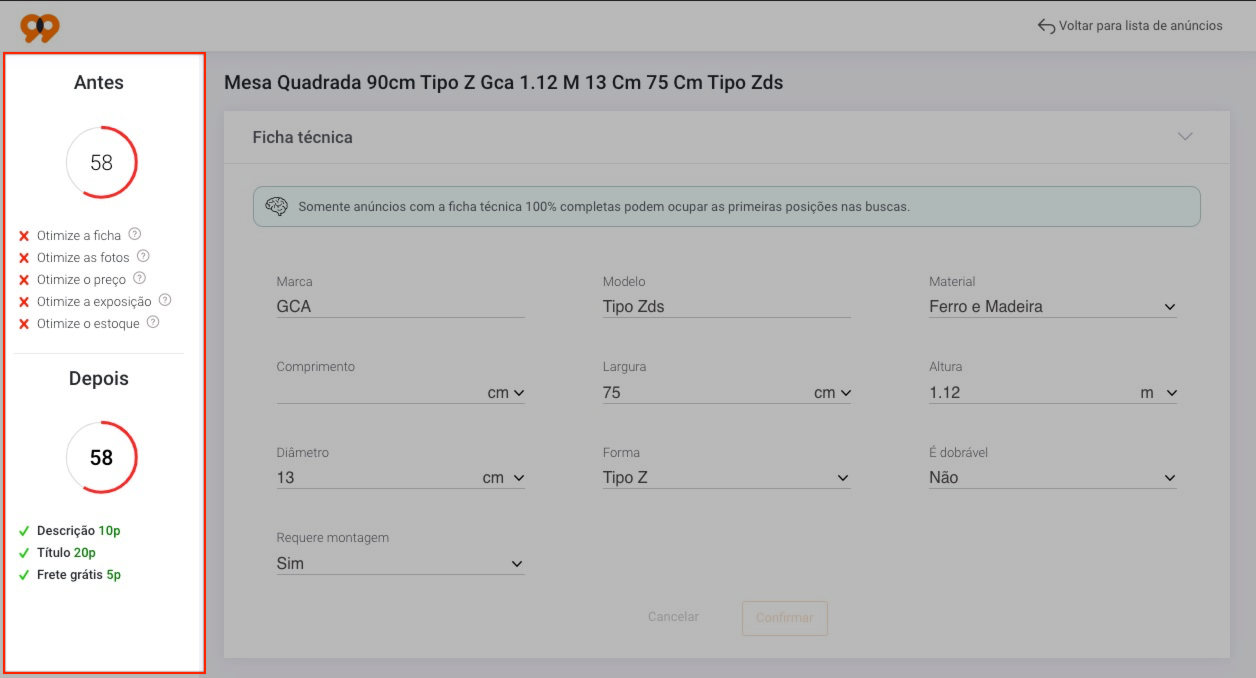Screen dimensions: 1256x678
Task: Click Título 20p text
Action: coord(66,553)
